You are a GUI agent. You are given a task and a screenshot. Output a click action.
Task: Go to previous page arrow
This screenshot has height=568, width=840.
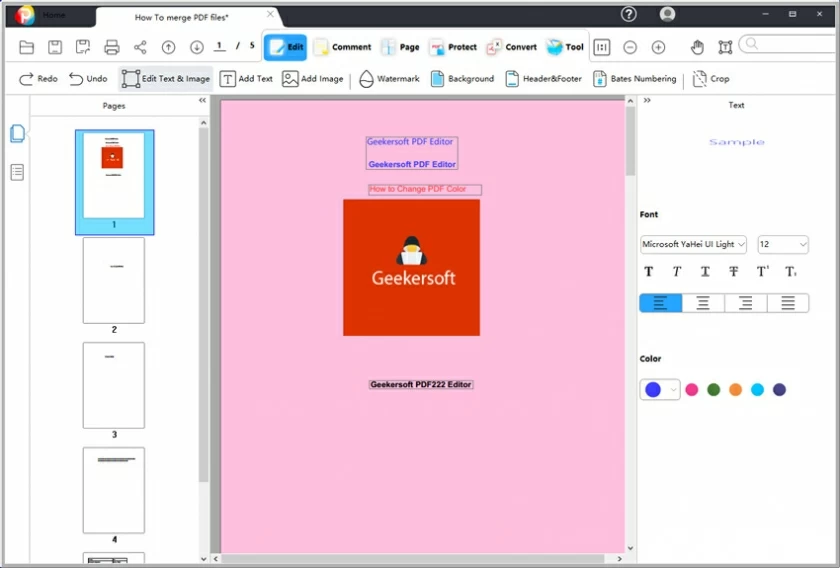tap(168, 47)
